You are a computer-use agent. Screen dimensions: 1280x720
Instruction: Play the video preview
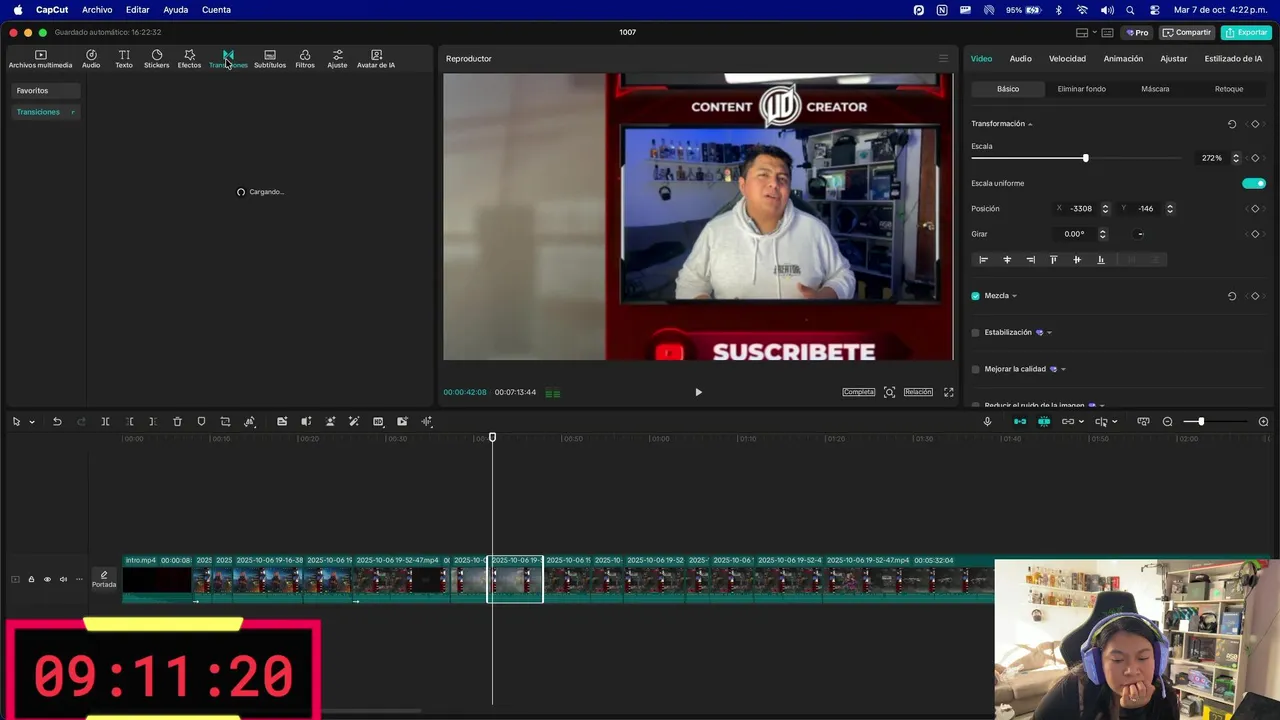click(698, 392)
